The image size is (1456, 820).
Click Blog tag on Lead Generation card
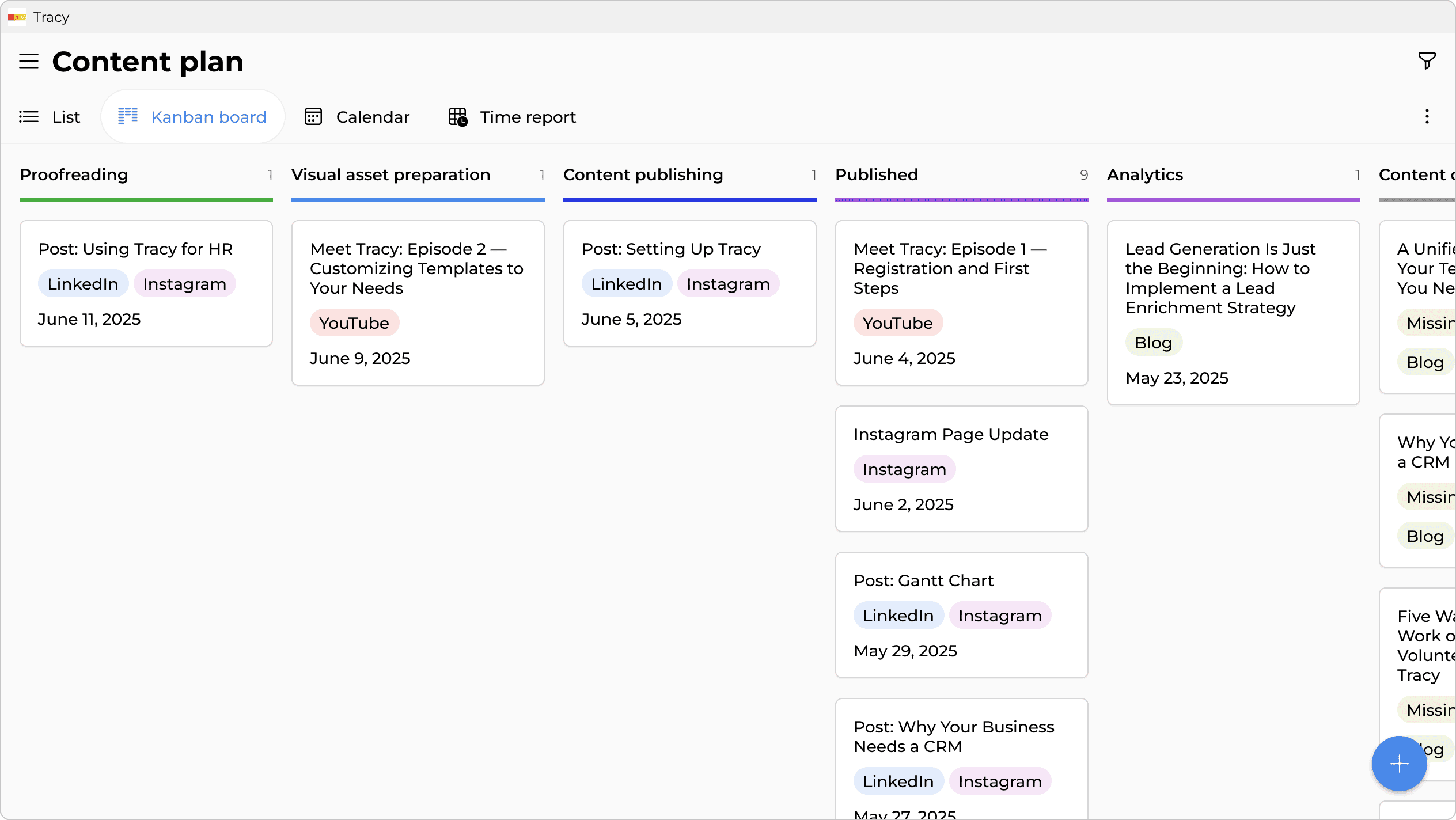[1153, 343]
